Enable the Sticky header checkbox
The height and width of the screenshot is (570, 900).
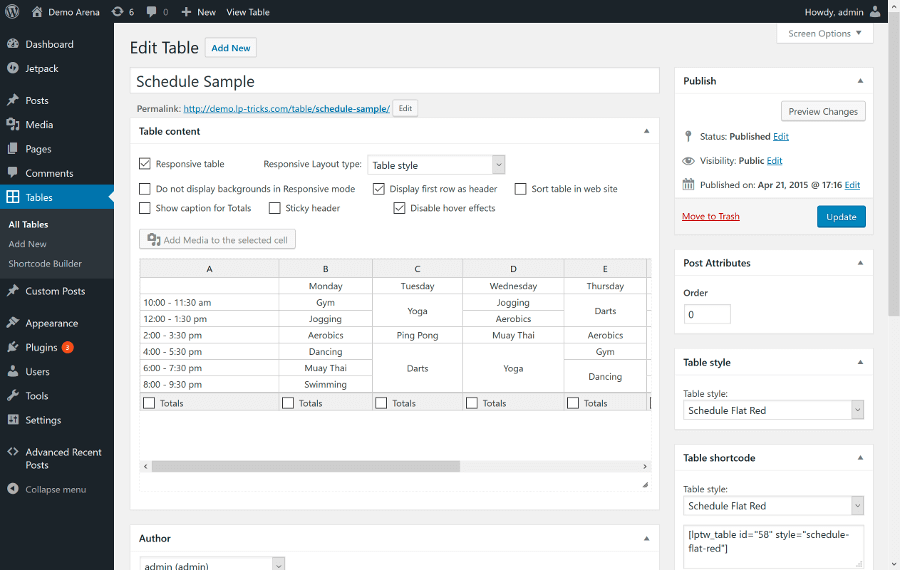[275, 208]
